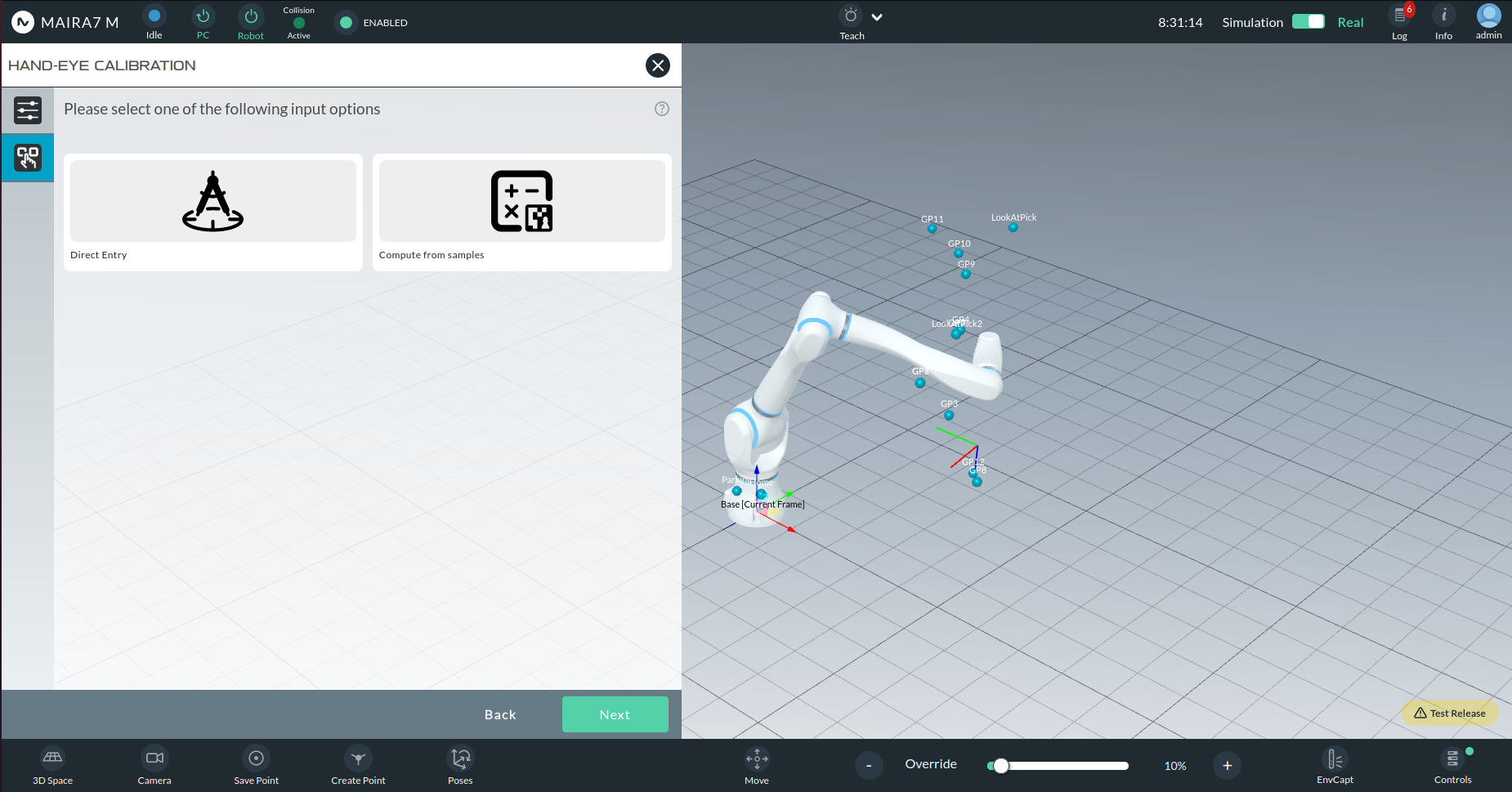Open the Move controls
This screenshot has width=1512, height=792.
click(x=757, y=765)
